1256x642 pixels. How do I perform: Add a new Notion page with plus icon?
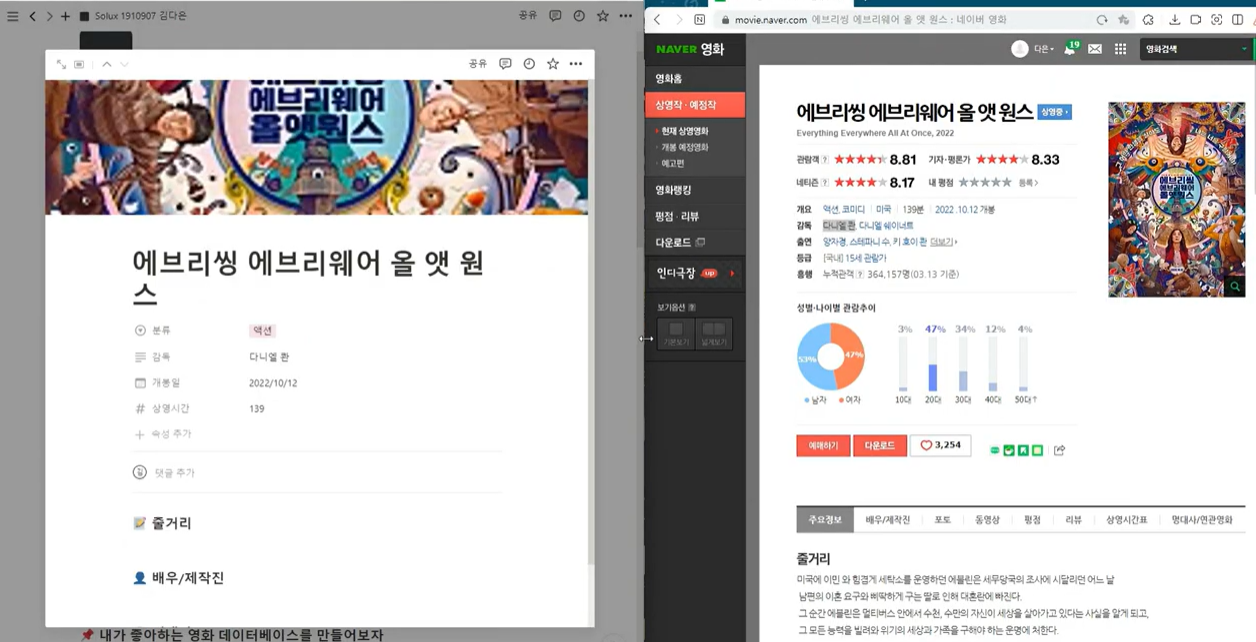pos(66,16)
